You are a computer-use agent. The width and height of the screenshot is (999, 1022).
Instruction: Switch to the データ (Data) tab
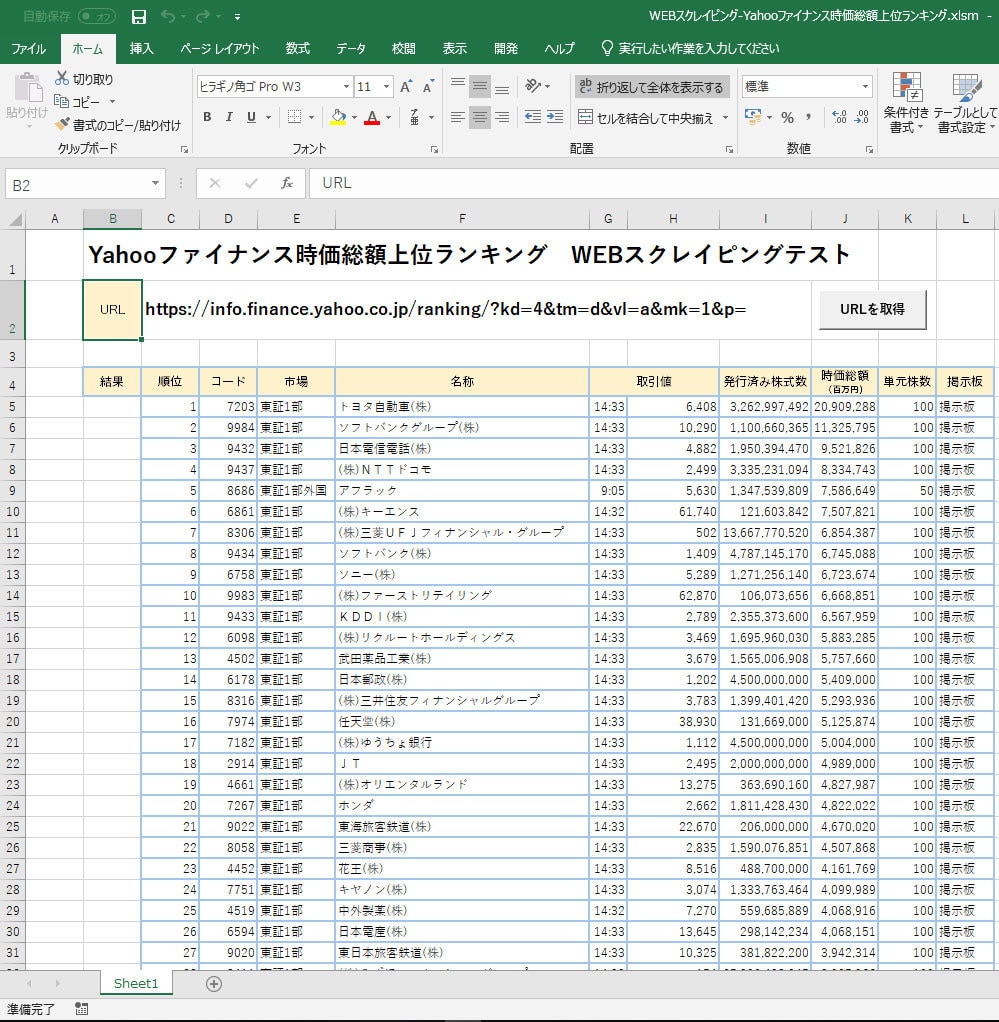pos(351,48)
